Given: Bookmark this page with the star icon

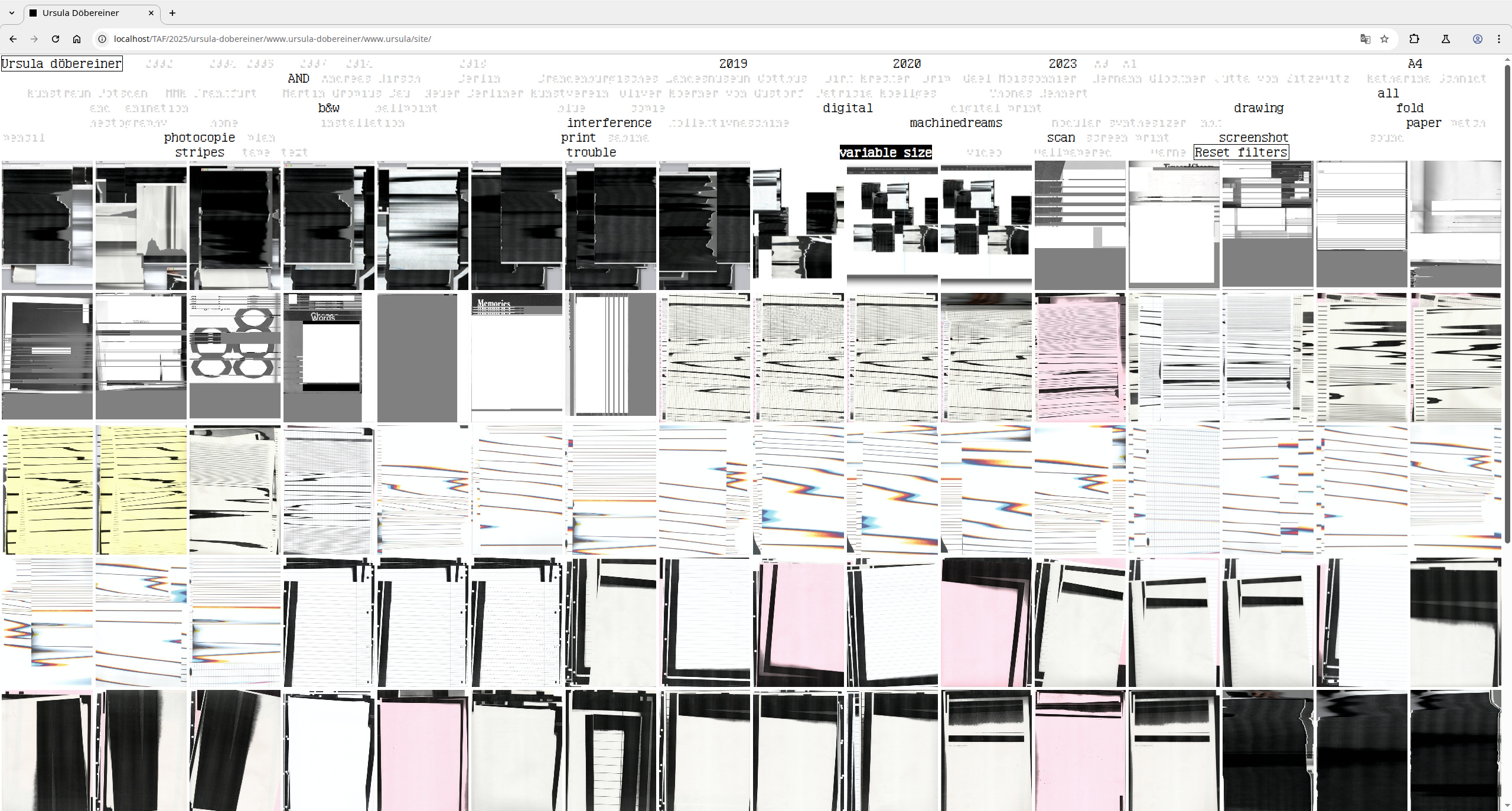Looking at the screenshot, I should (x=1384, y=39).
